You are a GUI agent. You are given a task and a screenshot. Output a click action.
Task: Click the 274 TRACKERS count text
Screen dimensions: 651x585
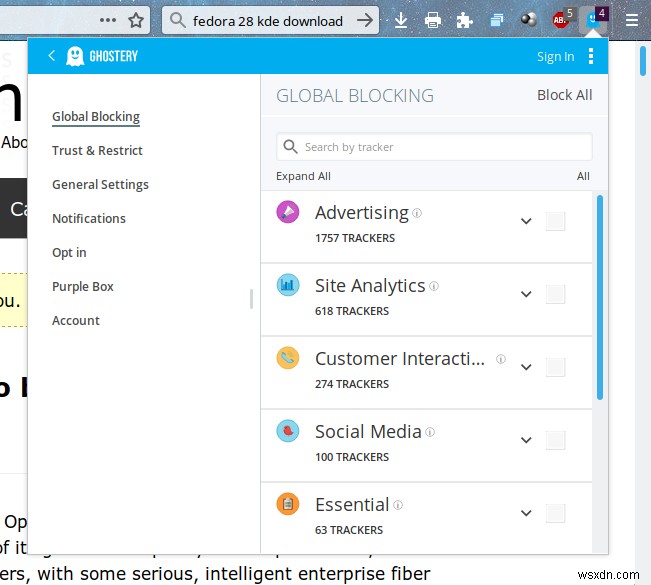tap(352, 384)
